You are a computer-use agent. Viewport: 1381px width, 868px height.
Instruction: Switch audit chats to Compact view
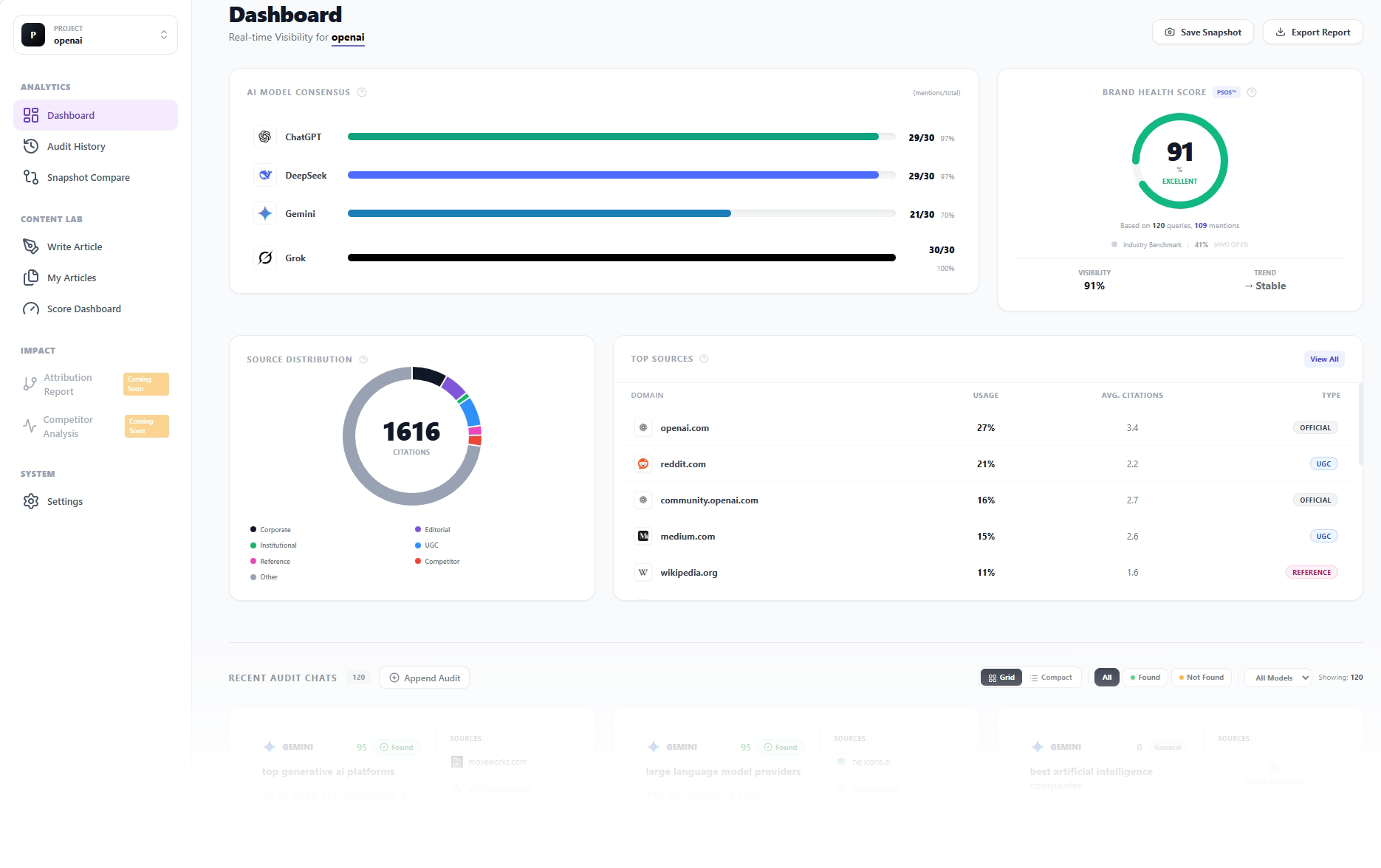click(1052, 678)
